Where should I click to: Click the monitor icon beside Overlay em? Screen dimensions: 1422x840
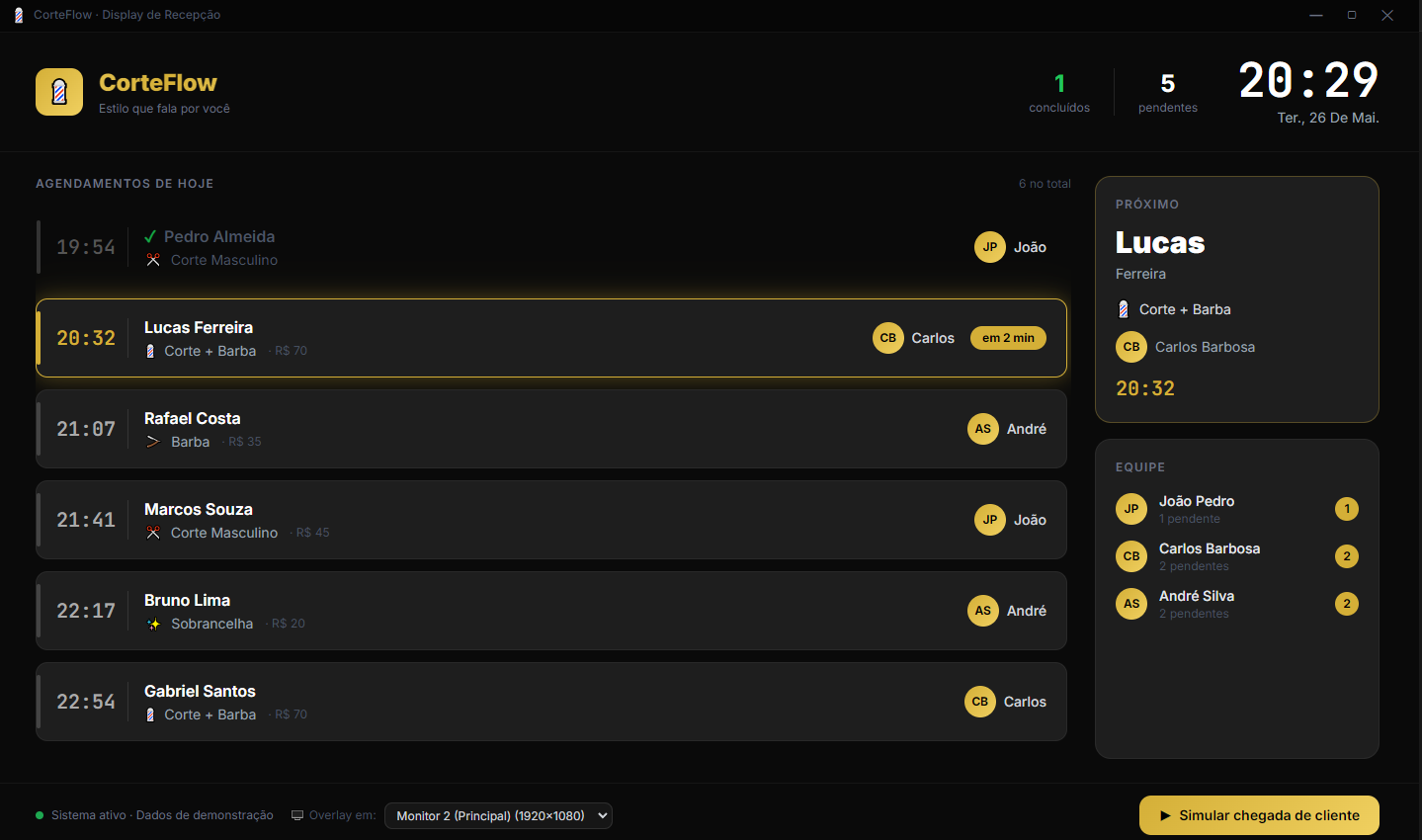tap(297, 815)
